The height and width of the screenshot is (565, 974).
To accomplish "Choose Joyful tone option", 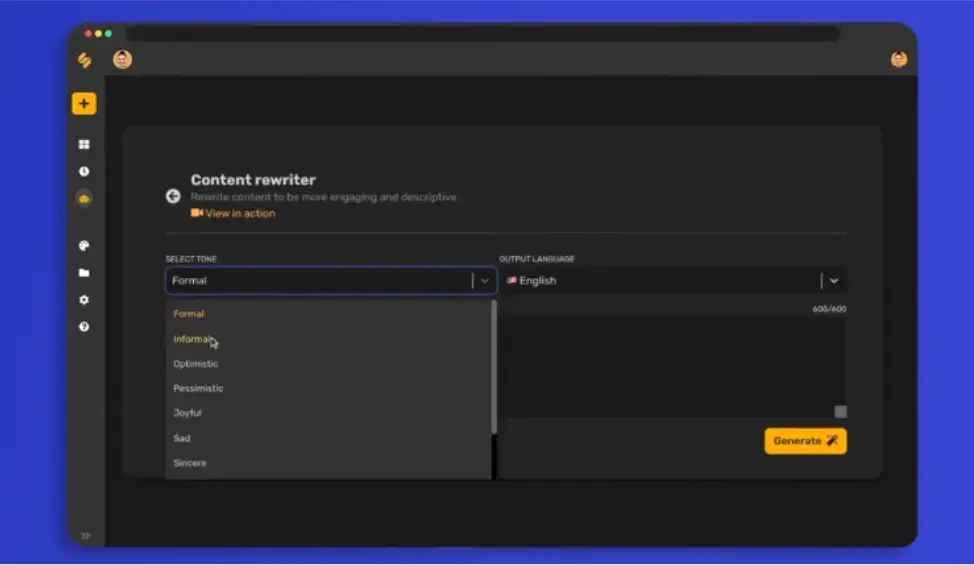I will click(x=329, y=413).
